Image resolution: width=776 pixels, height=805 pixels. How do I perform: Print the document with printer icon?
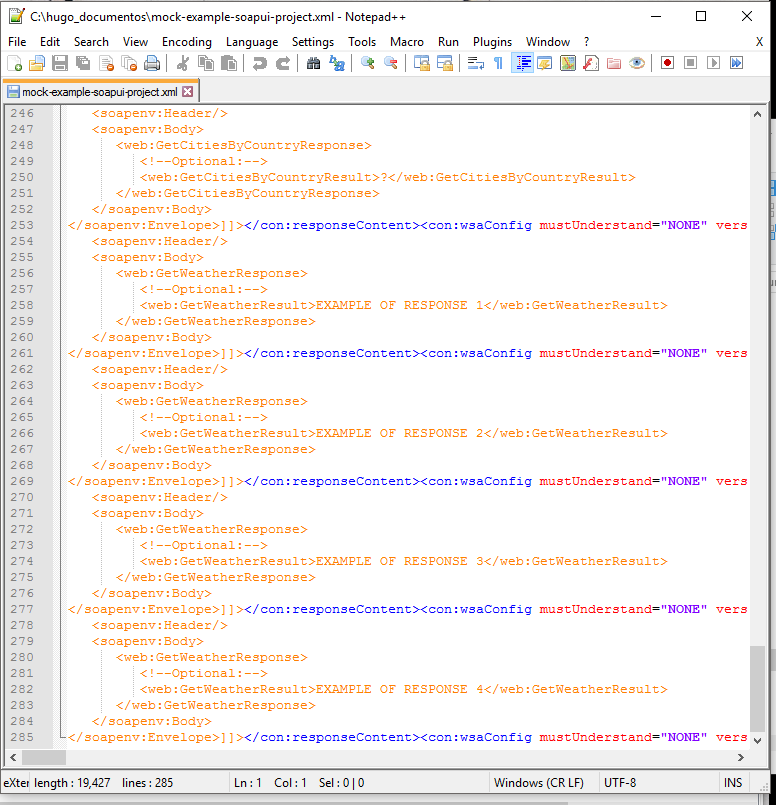tap(152, 63)
